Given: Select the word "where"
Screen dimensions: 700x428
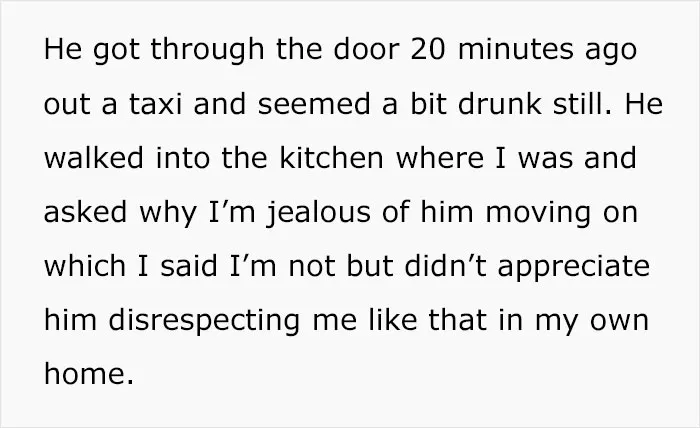Looking at the screenshot, I should tap(440, 158).
